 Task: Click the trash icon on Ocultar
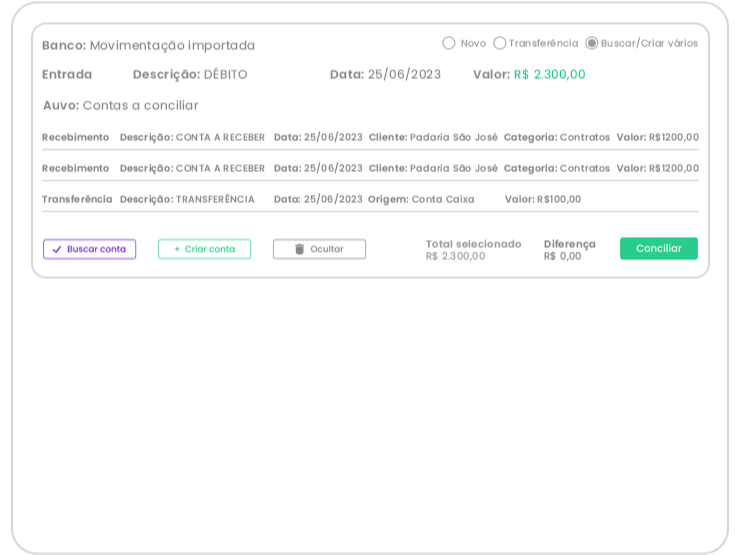tap(299, 249)
